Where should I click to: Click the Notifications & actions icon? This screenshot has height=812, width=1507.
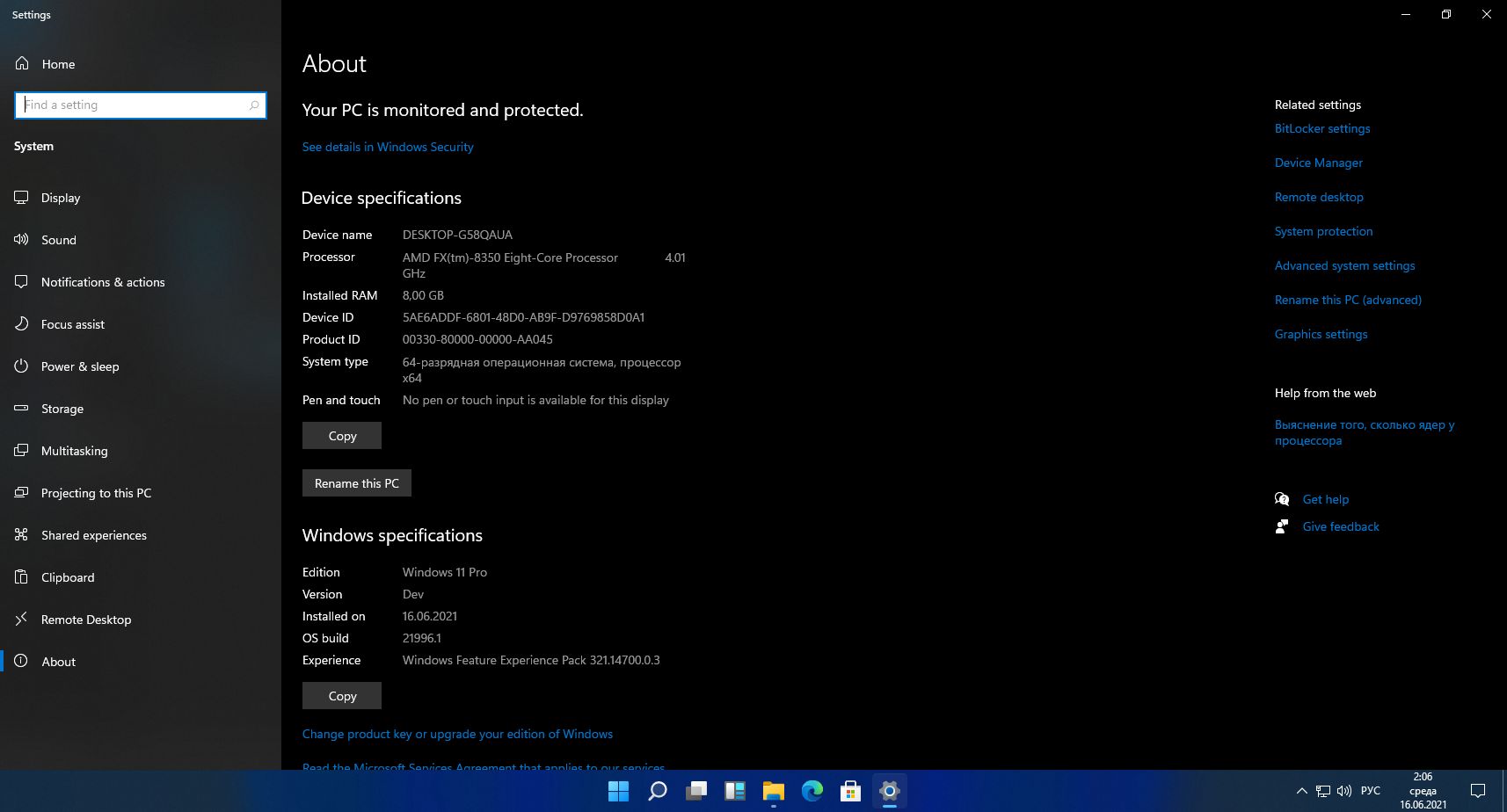[21, 282]
